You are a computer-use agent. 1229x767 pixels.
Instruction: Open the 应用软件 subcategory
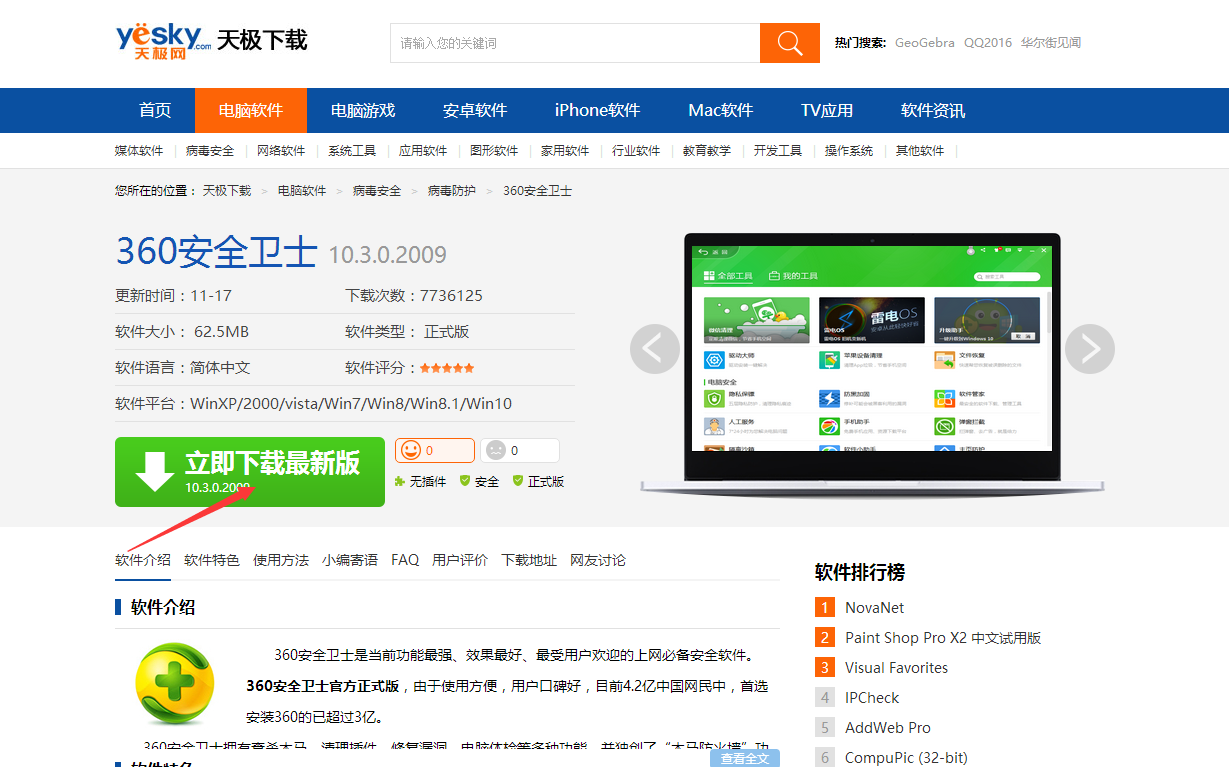(423, 151)
